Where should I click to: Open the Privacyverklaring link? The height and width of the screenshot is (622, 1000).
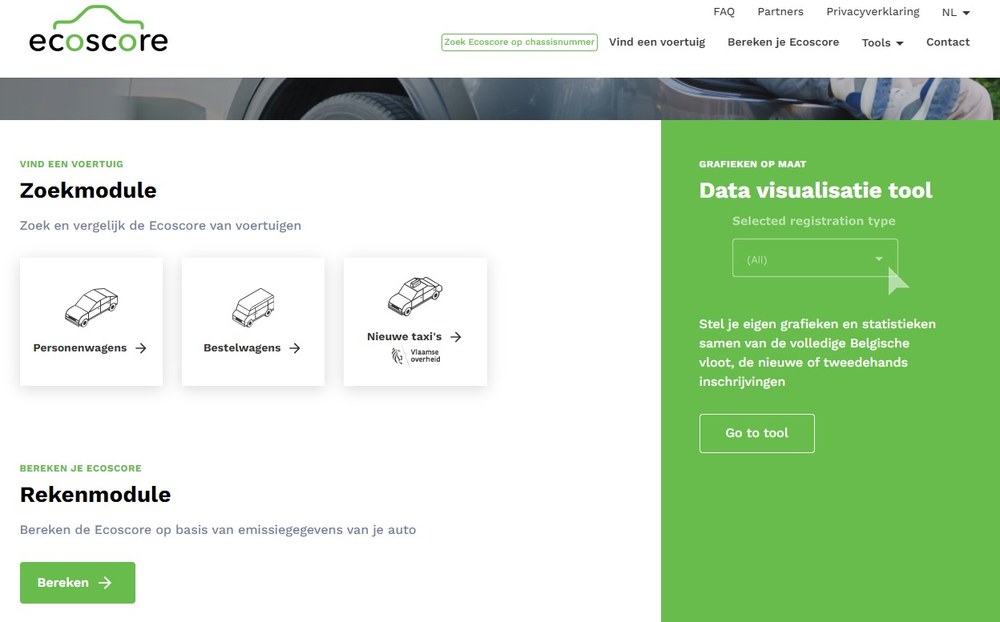point(872,12)
